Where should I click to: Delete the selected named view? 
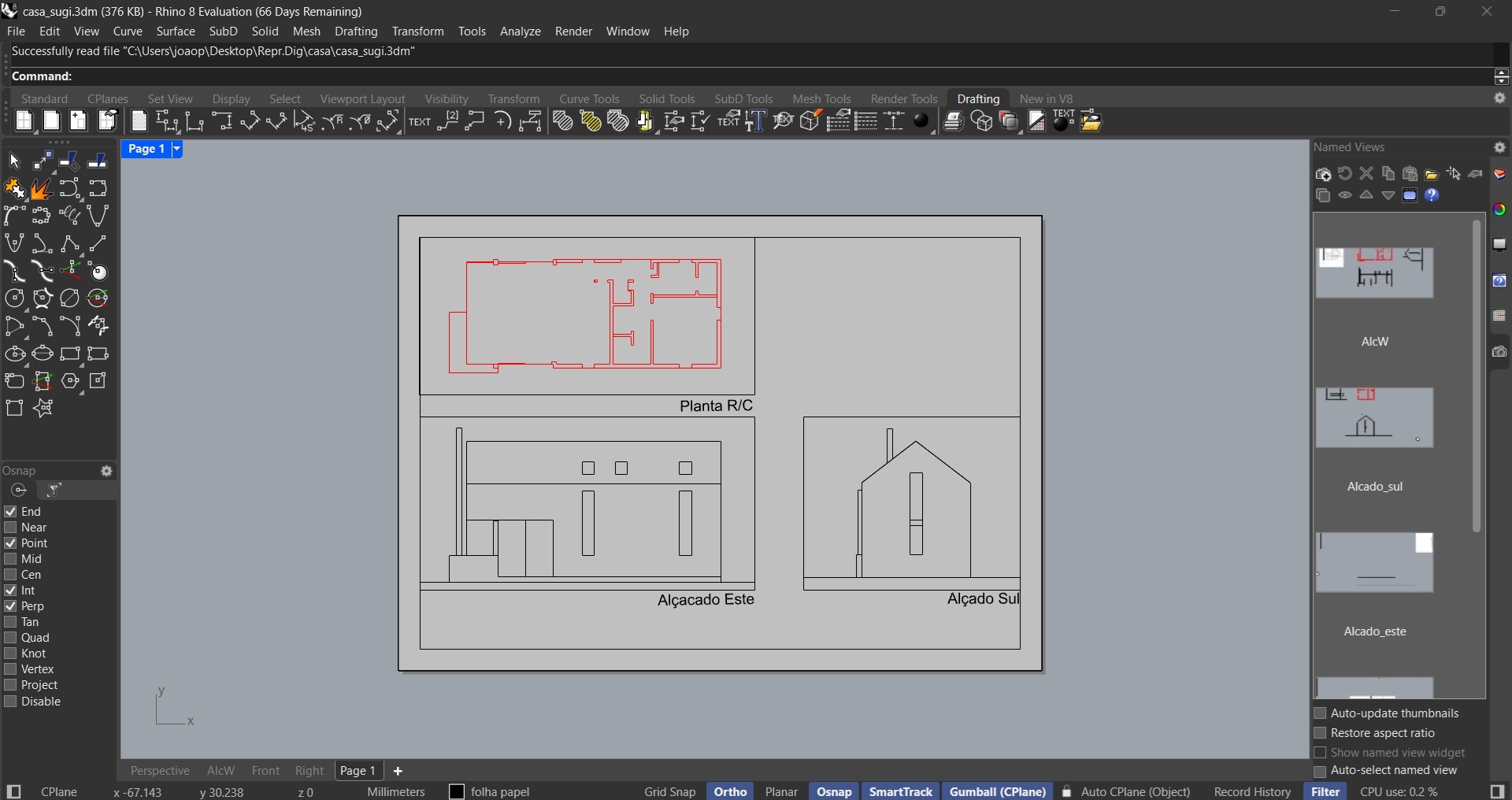coord(1369,175)
